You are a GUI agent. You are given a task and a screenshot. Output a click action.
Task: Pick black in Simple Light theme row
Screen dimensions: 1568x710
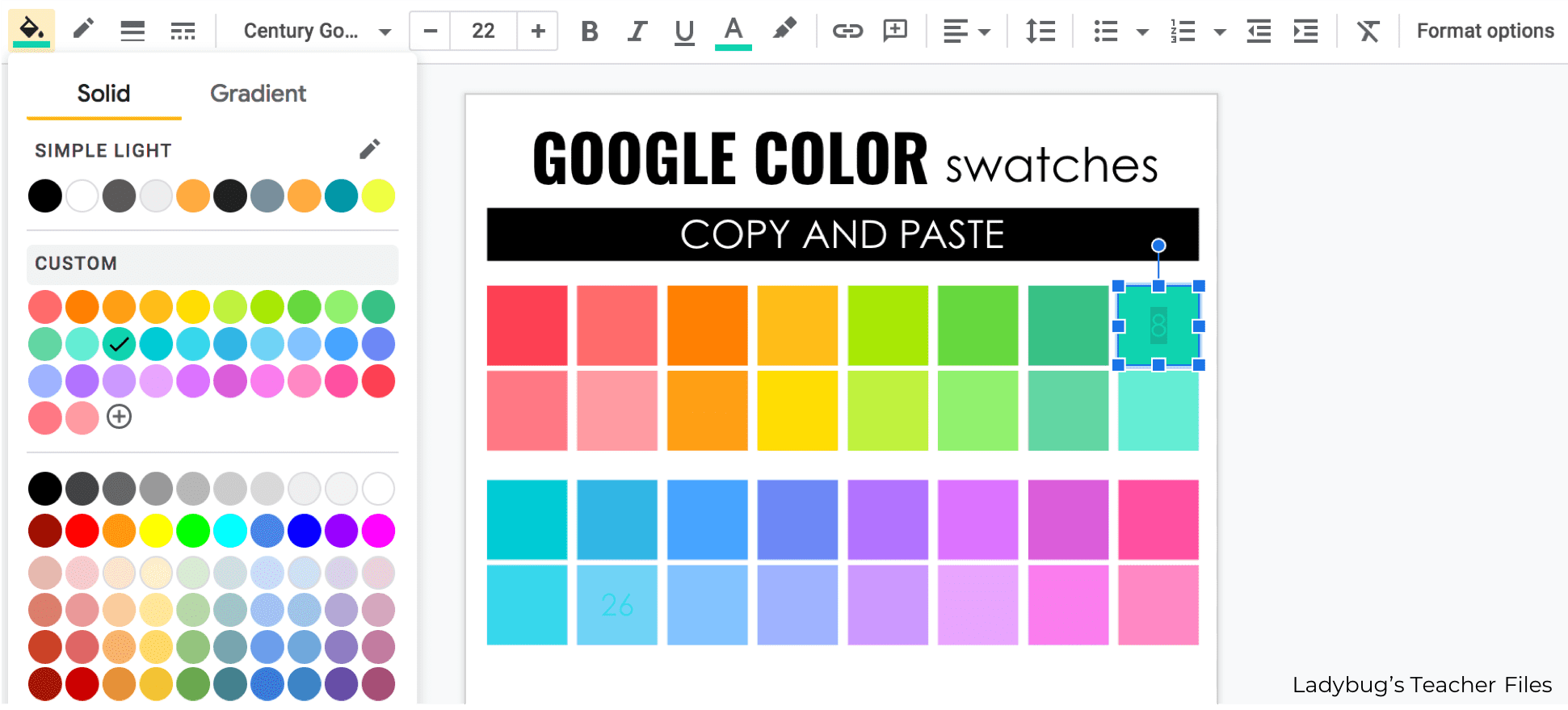pyautogui.click(x=45, y=196)
